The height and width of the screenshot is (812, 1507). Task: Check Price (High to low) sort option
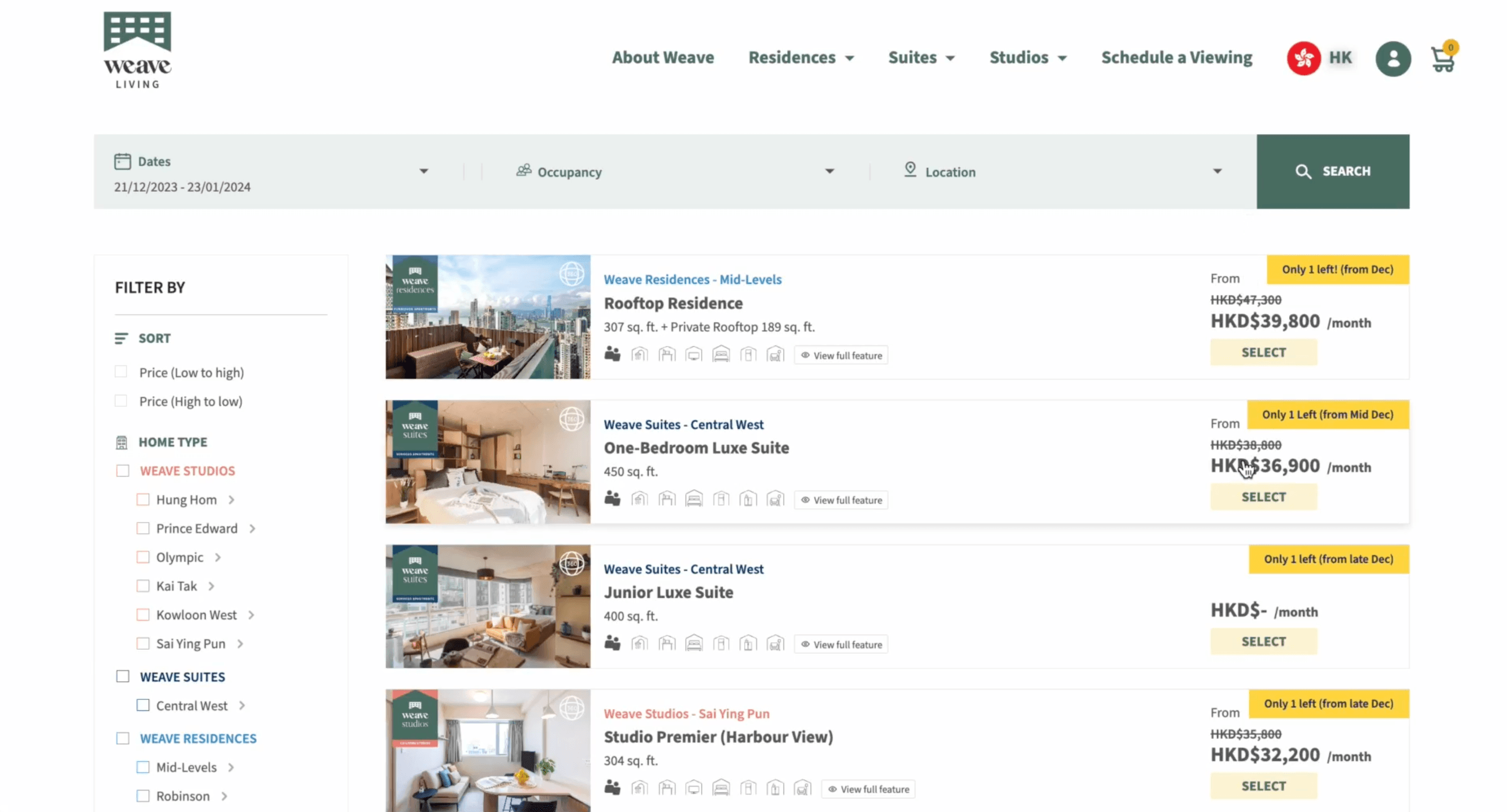[120, 400]
